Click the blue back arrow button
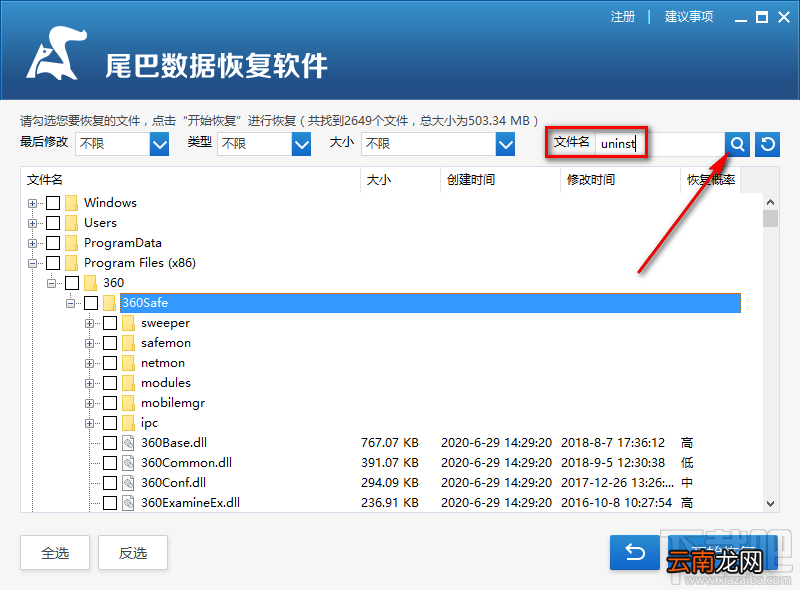The height and width of the screenshot is (590, 800). tap(635, 552)
